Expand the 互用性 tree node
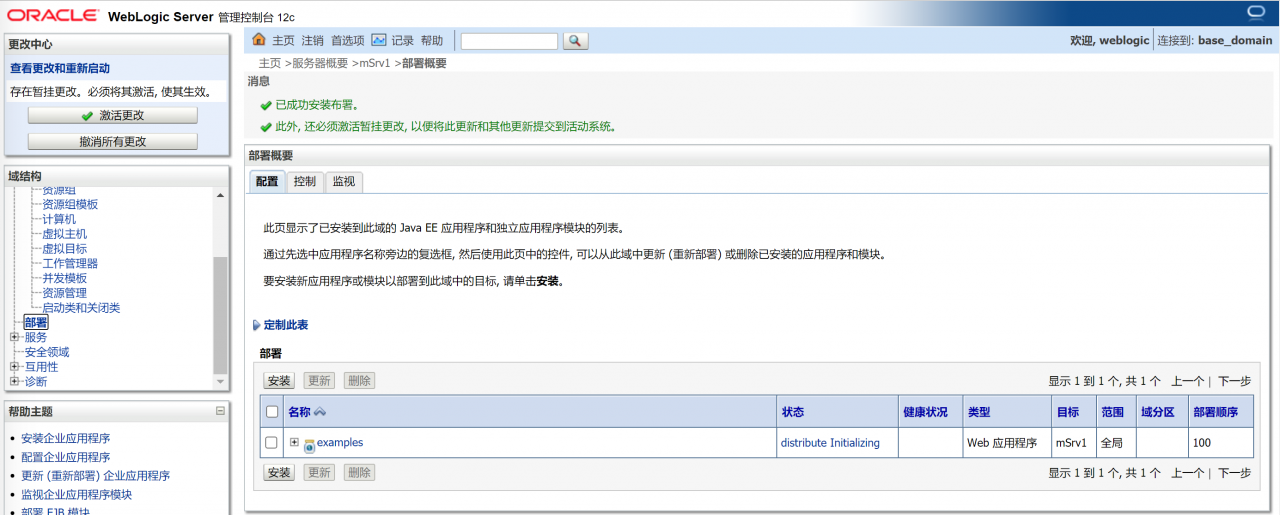 pos(14,367)
